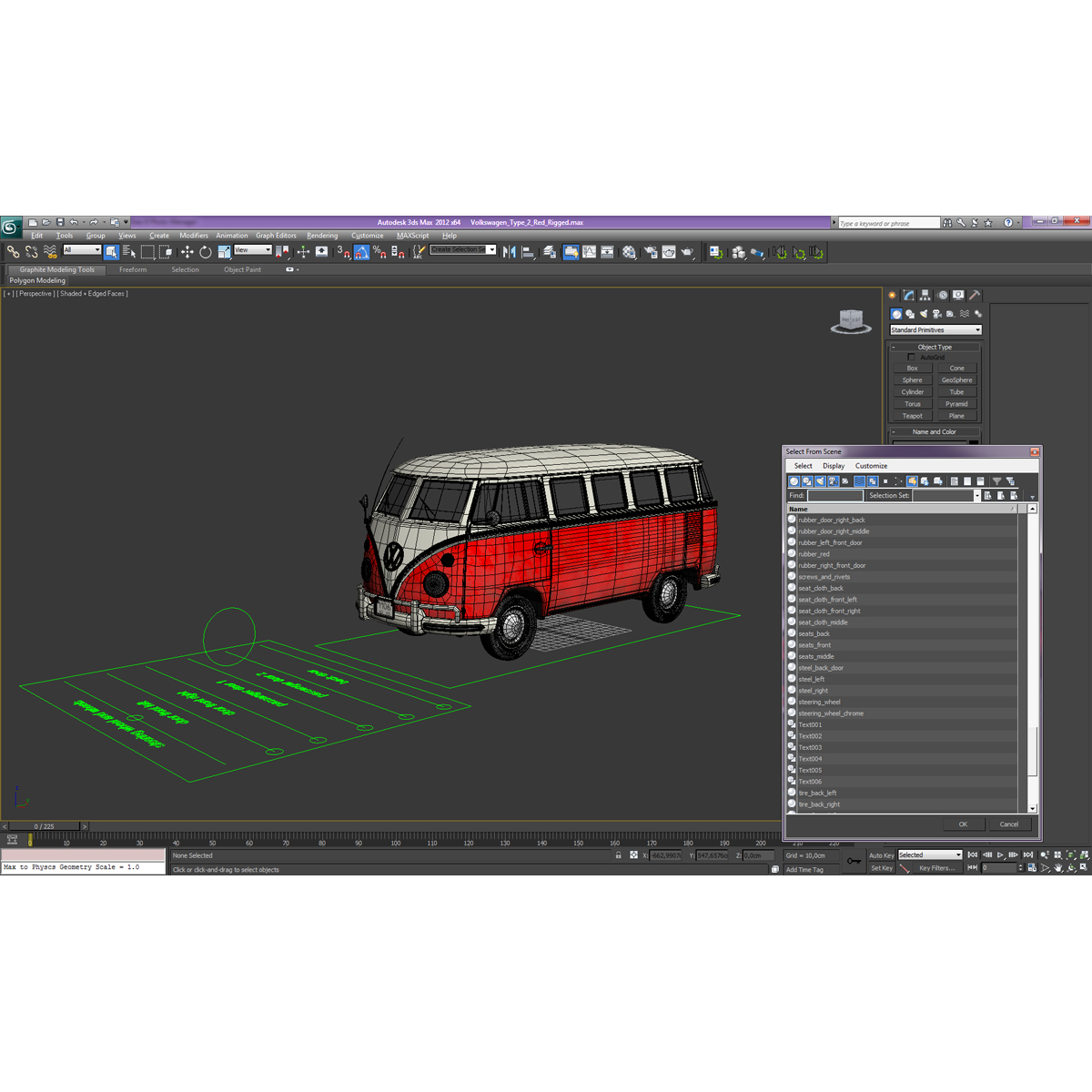Click Play Animation in playback controls
Image resolution: width=1092 pixels, height=1092 pixels.
[1000, 855]
